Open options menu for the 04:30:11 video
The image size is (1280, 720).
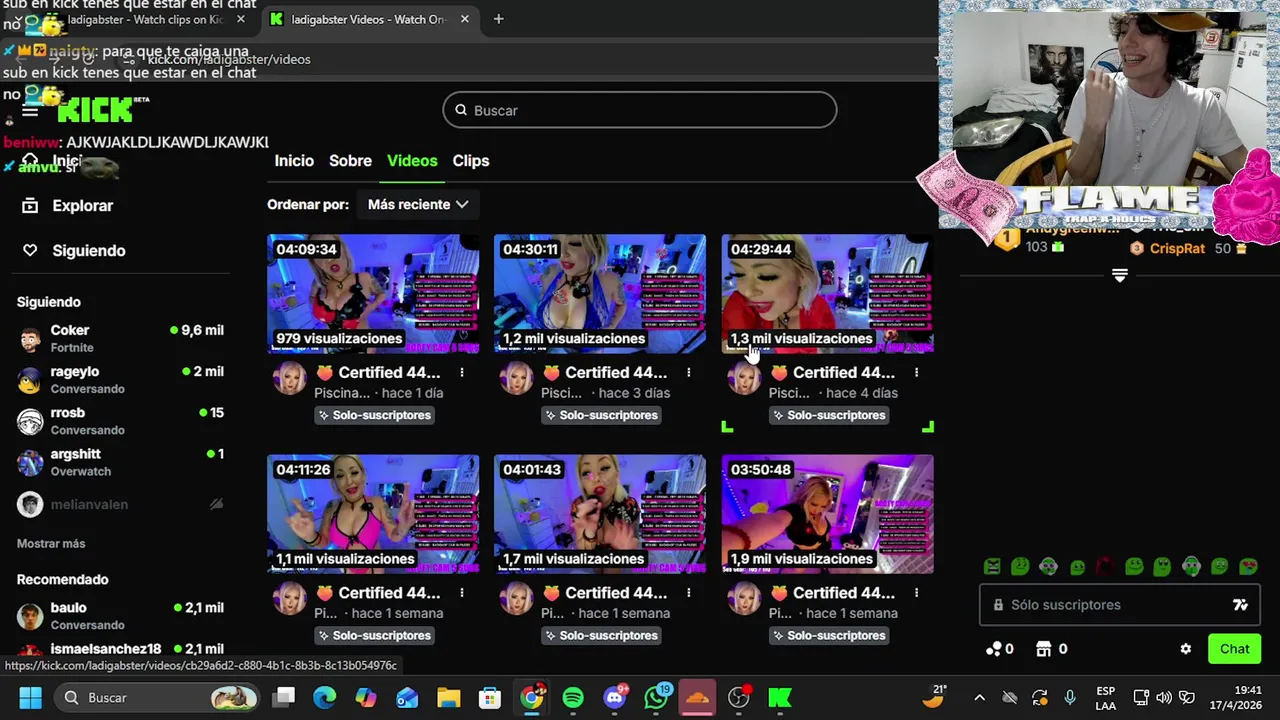[x=688, y=372]
